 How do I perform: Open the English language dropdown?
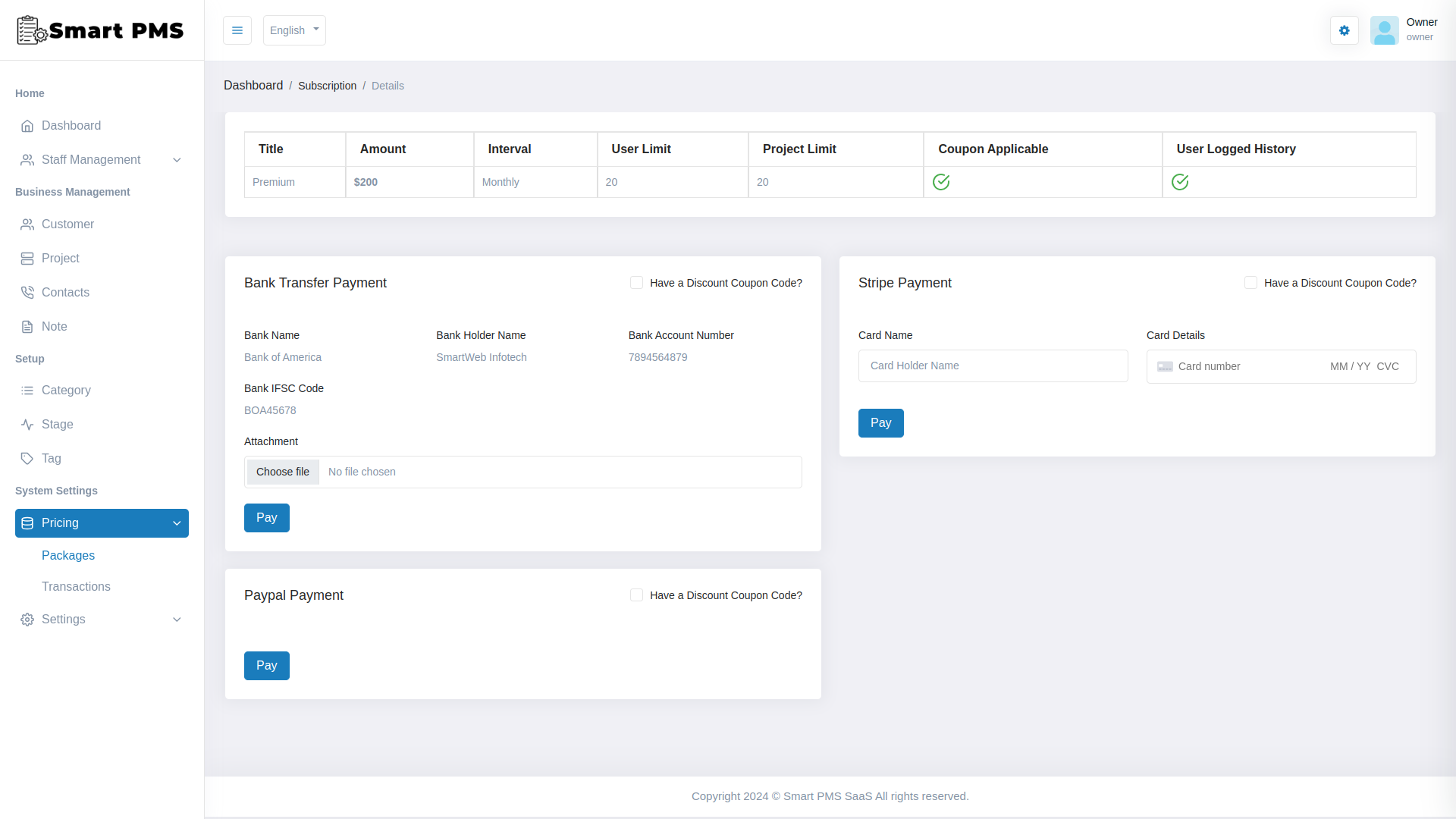coord(294,30)
